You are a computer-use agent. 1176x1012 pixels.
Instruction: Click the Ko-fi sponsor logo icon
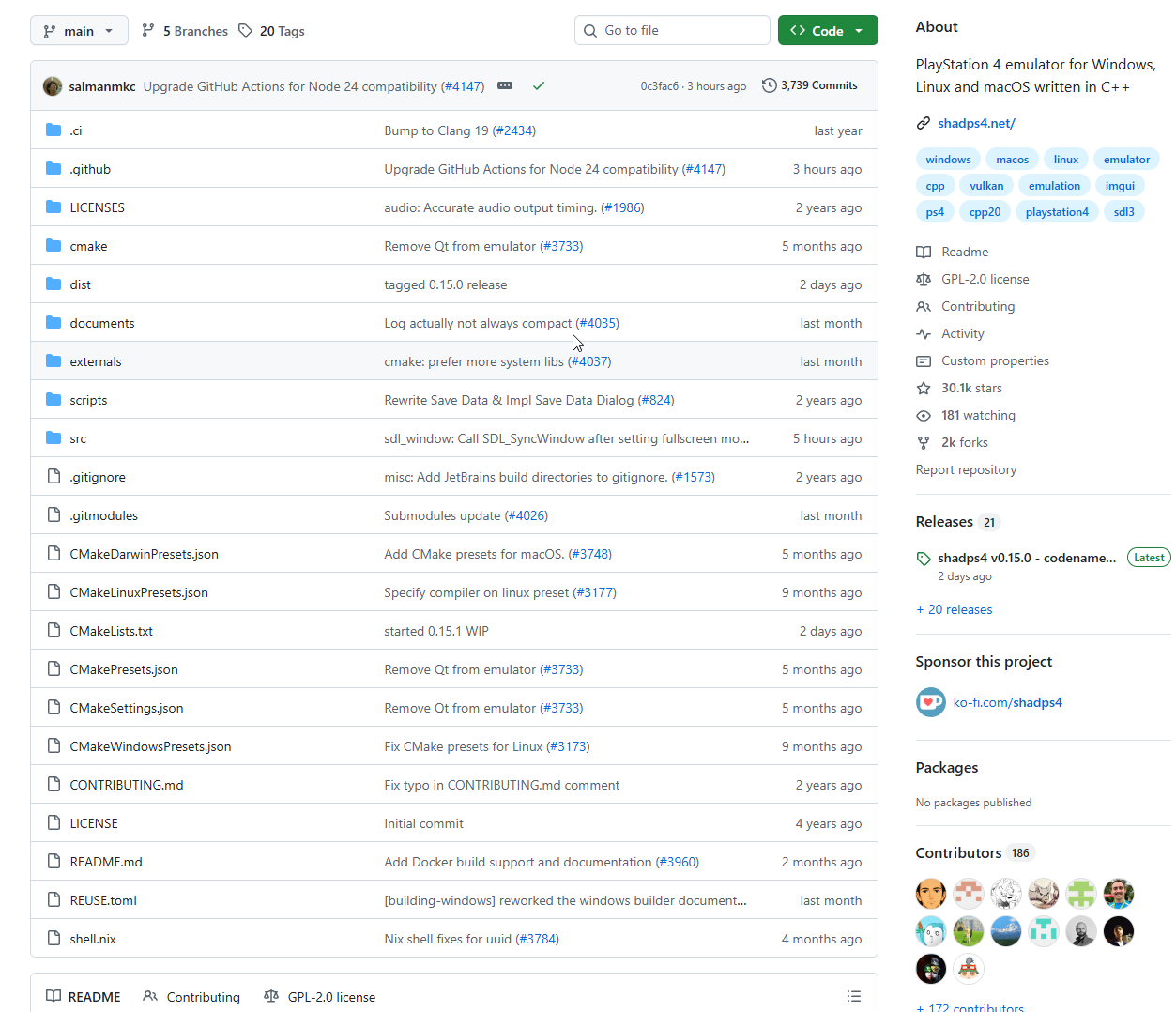(x=931, y=702)
